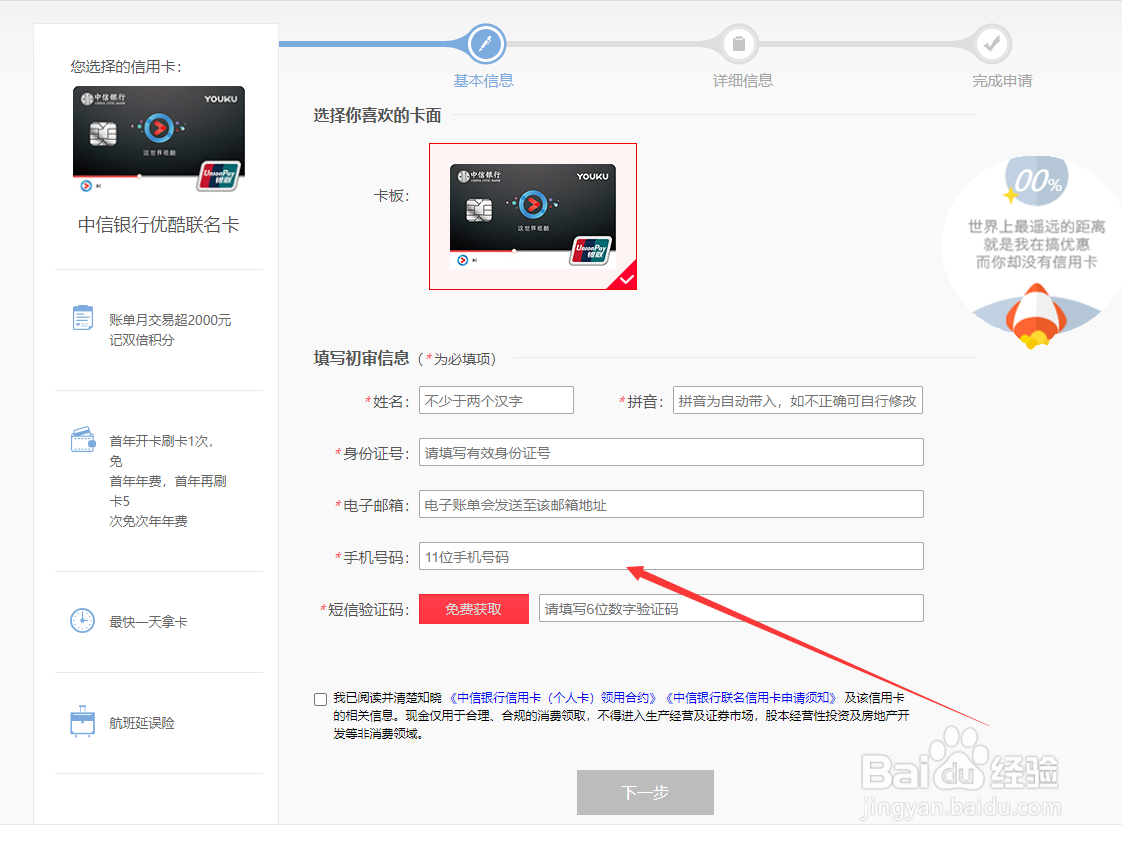This screenshot has width=1122, height=846.
Task: Click the 您选择的信用卡 label
Action: 126,67
